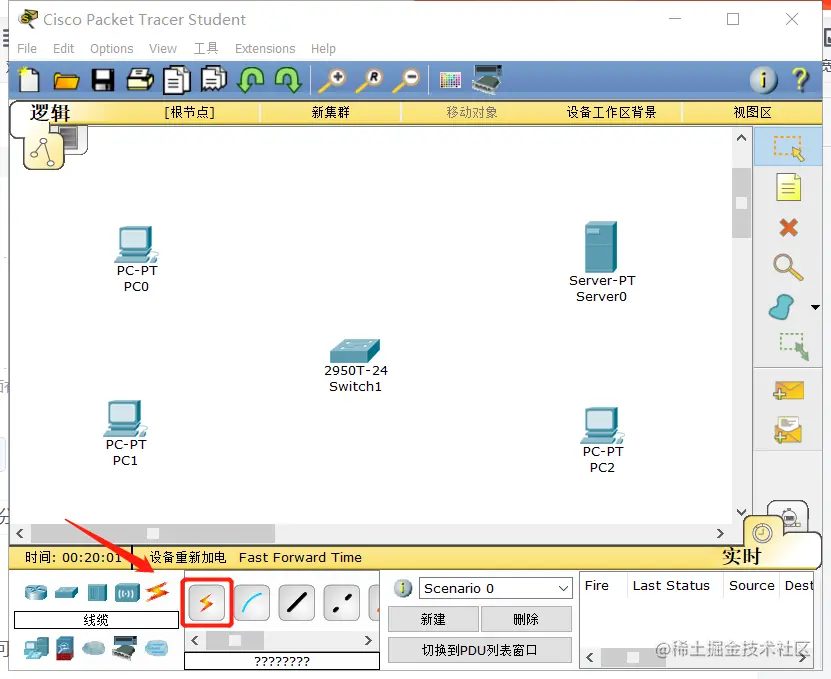Screen dimensions: 831x679
Task: Pick the copper cross-over dashed cable
Action: (x=342, y=603)
